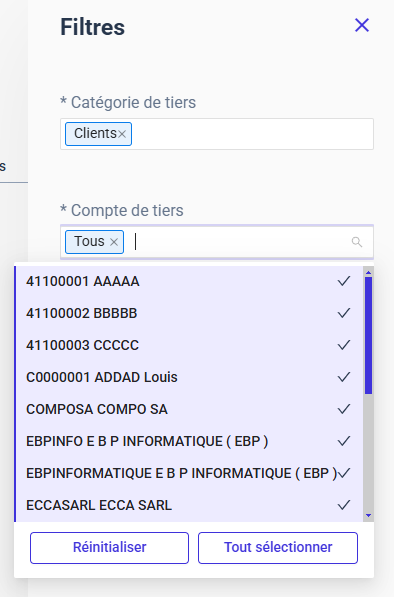Deselect 41100003 CCCCC option
394x597 pixels.
pyautogui.click(x=189, y=345)
